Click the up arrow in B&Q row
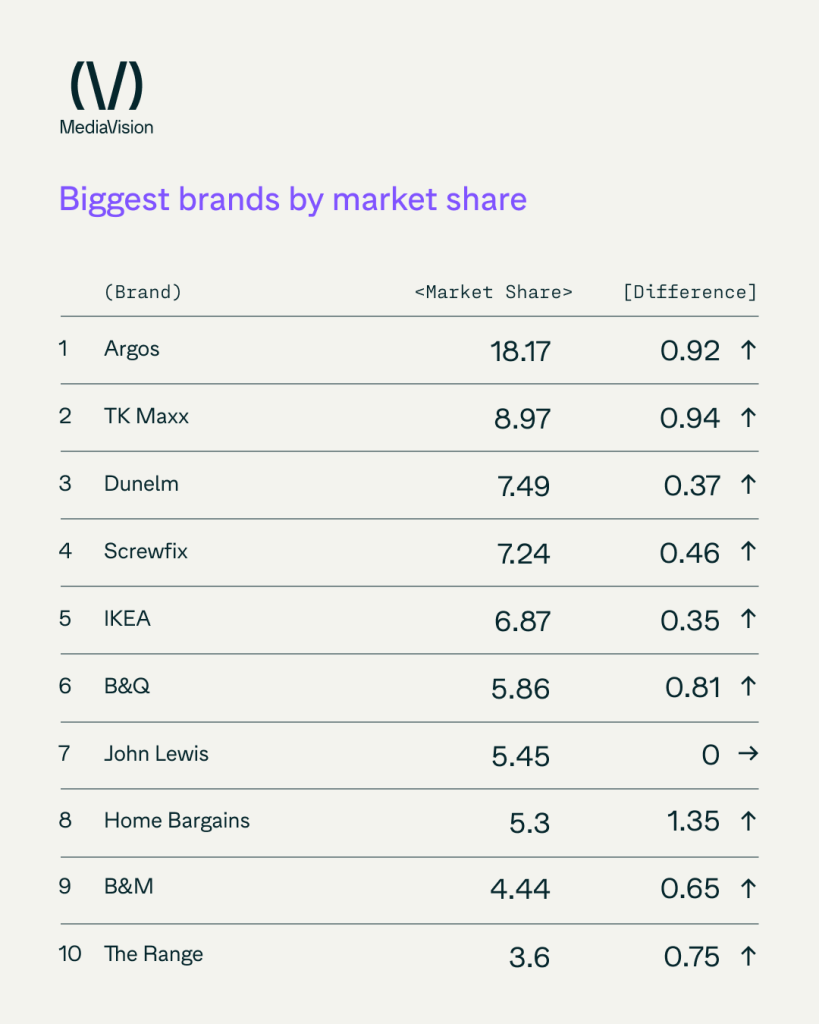This screenshot has width=819, height=1024. [748, 688]
